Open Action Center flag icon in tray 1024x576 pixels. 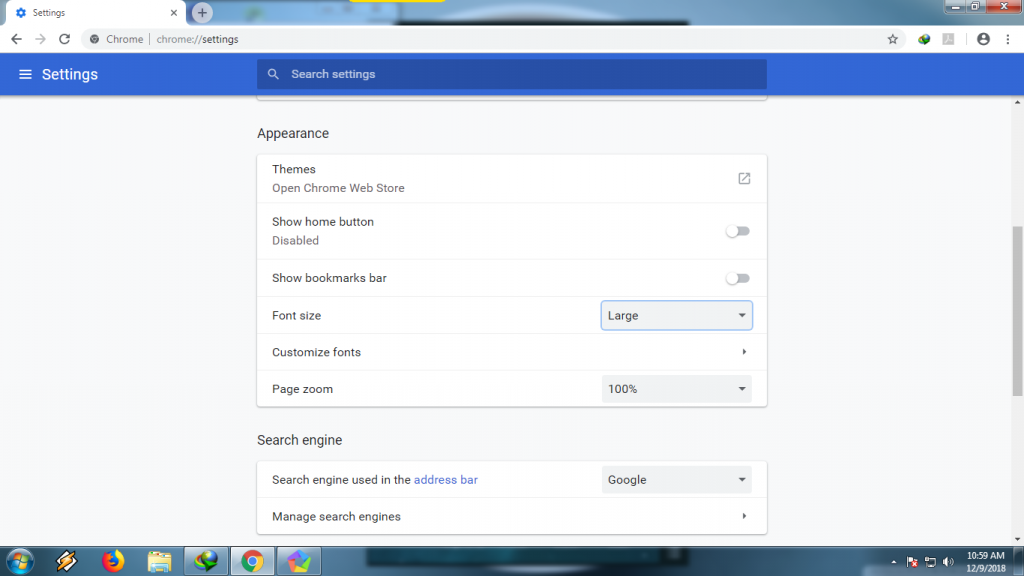coord(912,562)
